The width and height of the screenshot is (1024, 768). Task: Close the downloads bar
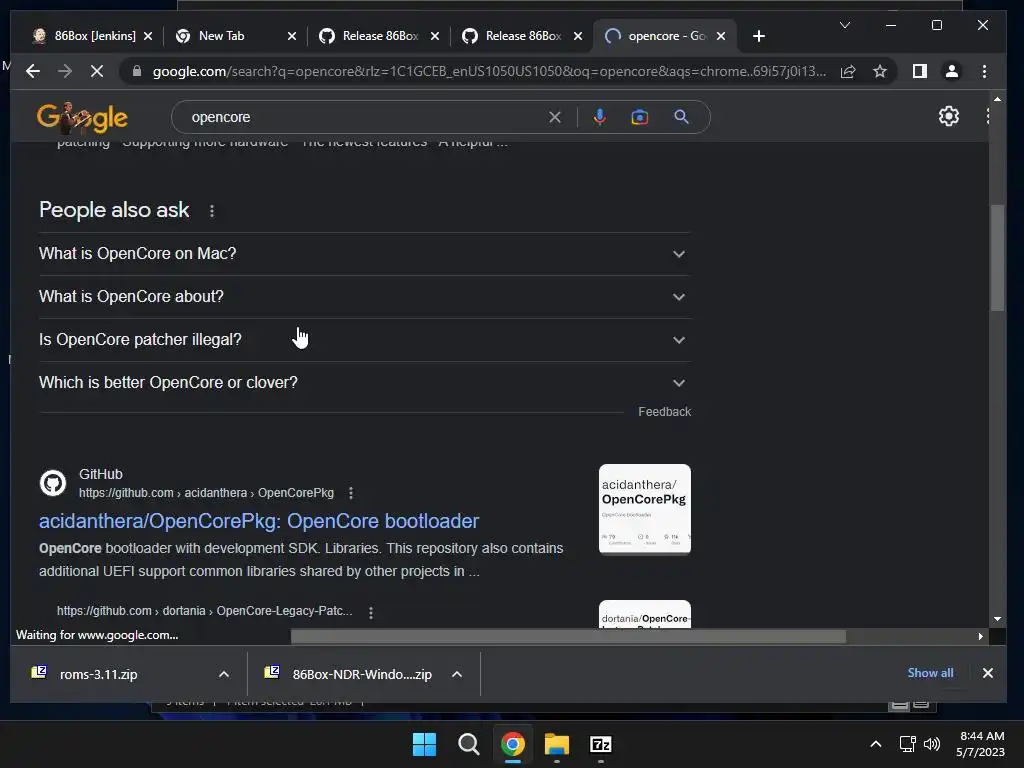pos(987,673)
